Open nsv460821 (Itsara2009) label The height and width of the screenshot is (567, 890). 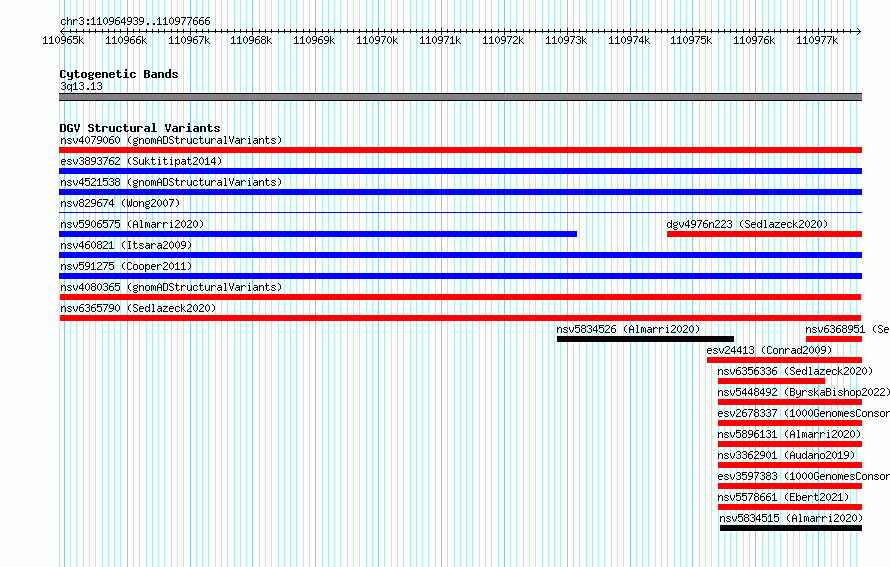point(126,245)
